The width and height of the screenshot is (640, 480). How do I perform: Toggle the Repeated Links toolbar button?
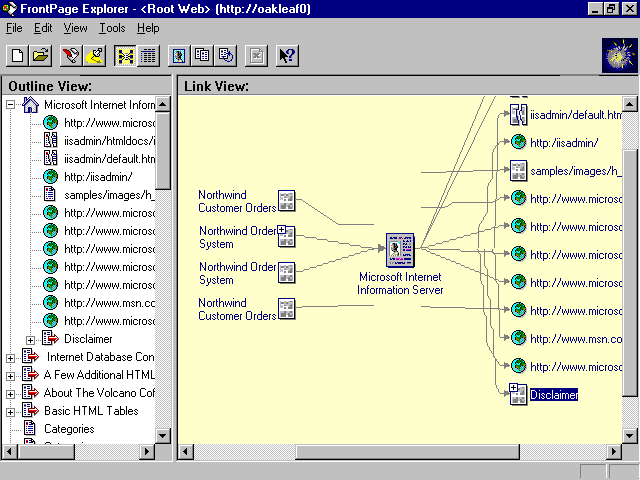[203, 55]
